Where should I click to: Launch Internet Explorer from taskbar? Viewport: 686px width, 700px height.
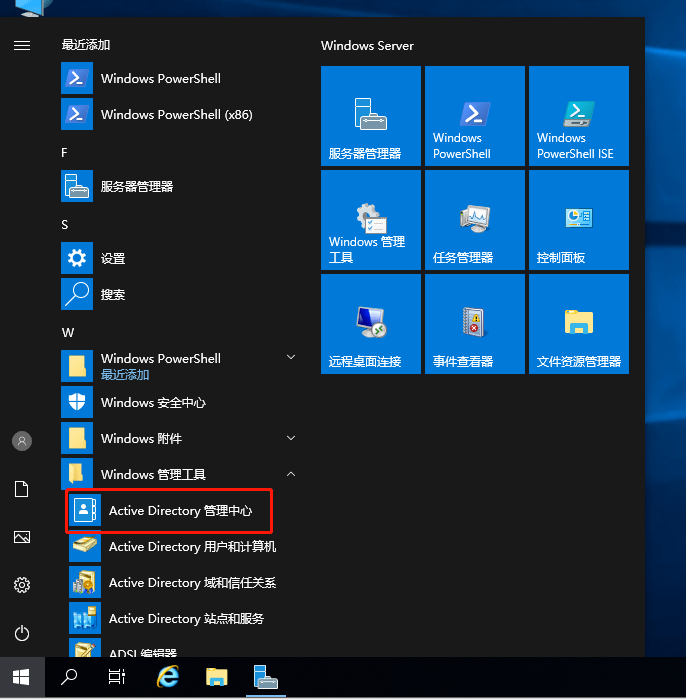tap(168, 677)
